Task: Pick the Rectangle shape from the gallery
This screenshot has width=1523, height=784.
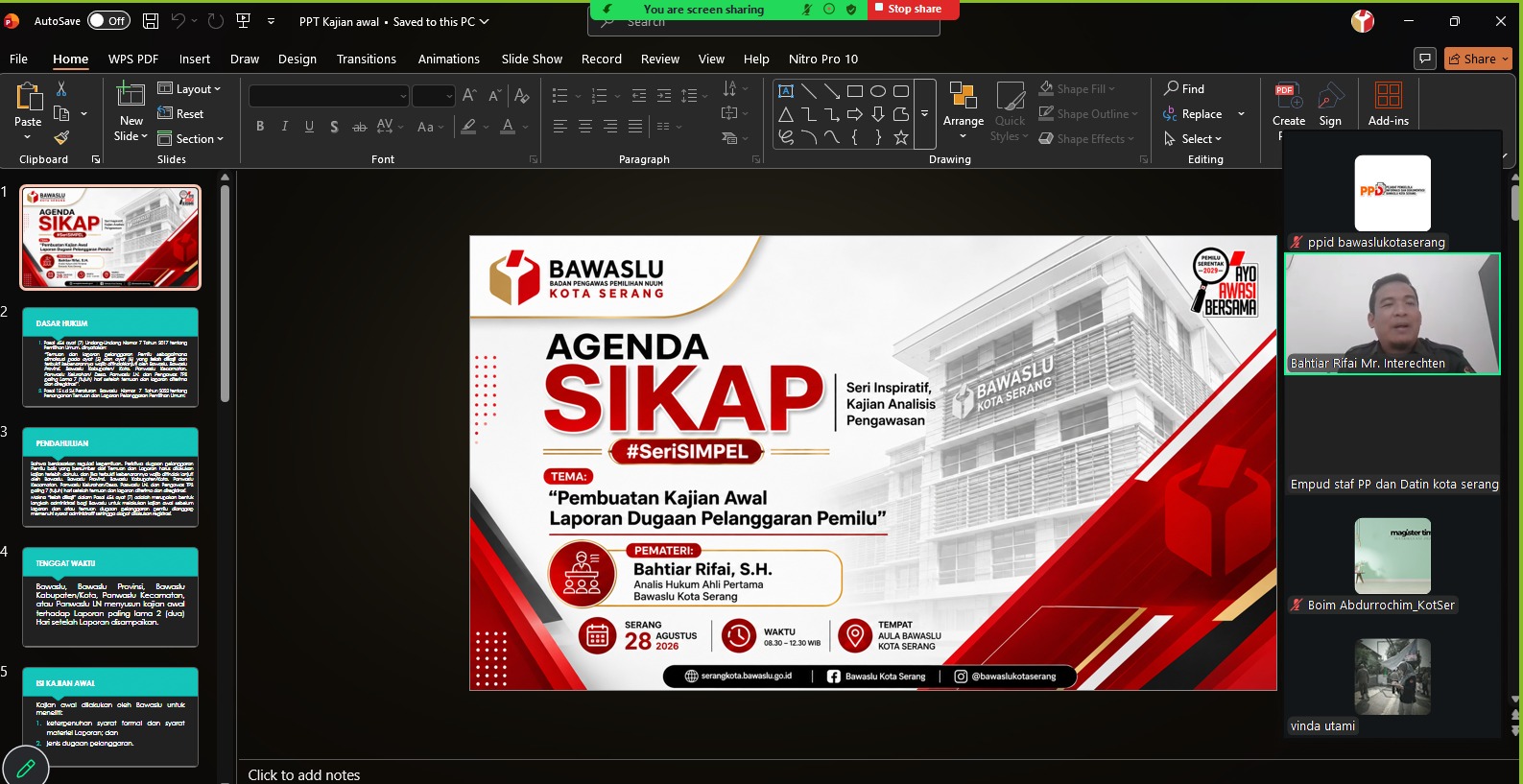Action: click(x=854, y=91)
